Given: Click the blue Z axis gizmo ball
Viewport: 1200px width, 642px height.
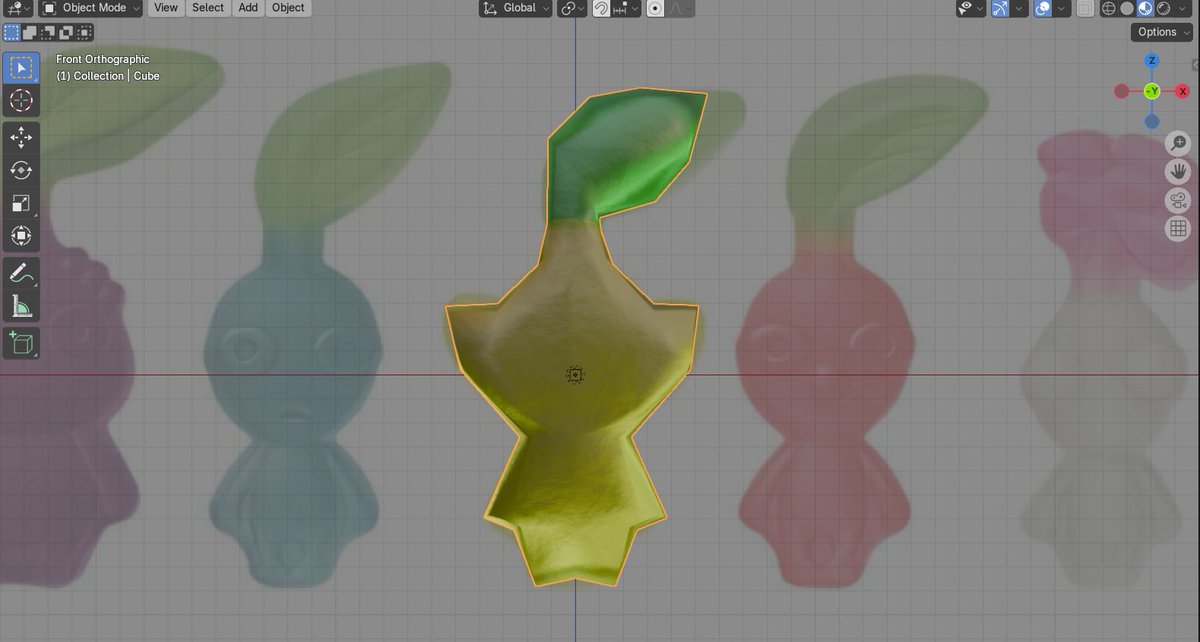Looking at the screenshot, I should click(x=1152, y=61).
